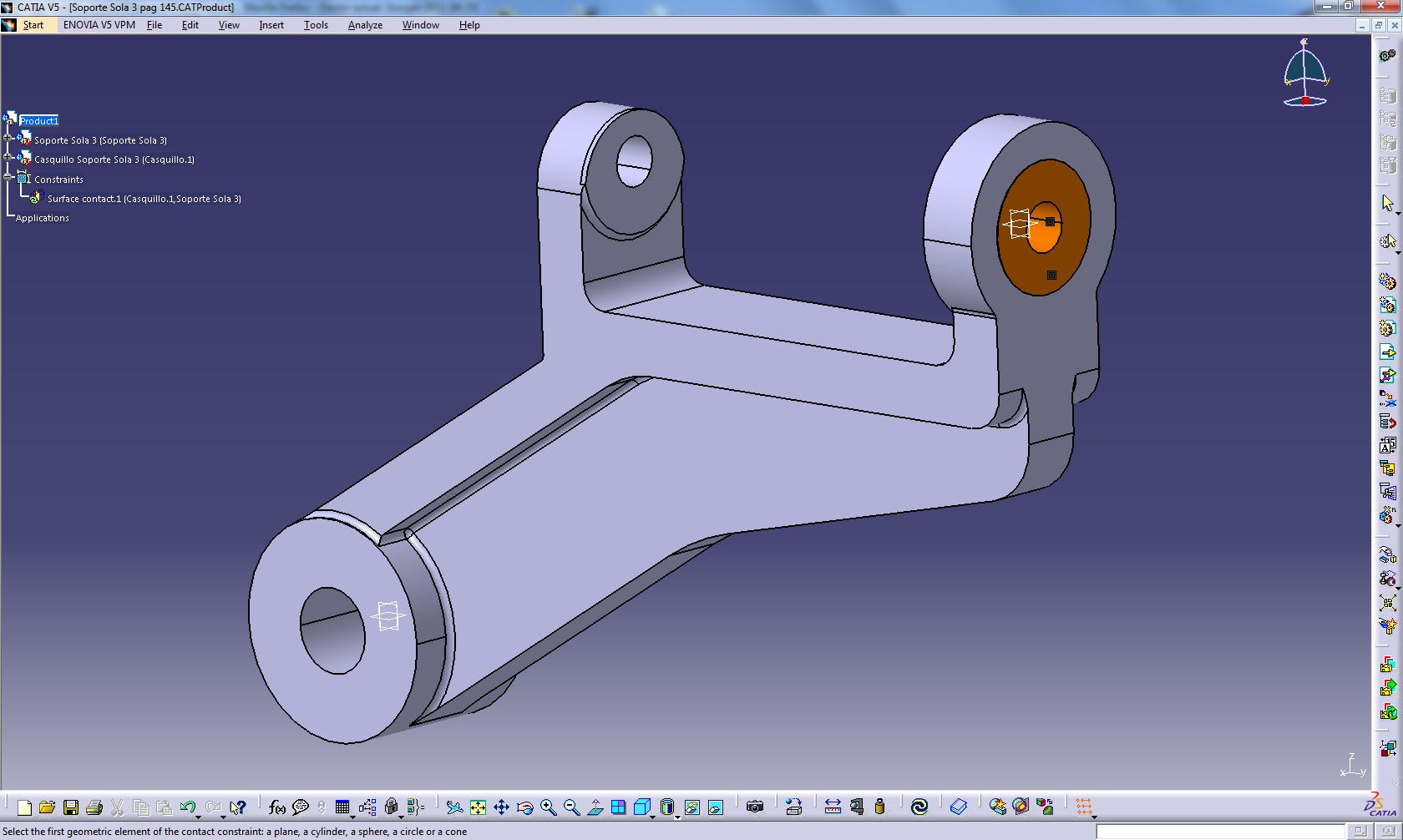This screenshot has height=840, width=1403.
Task: Open the Window menu
Action: click(x=421, y=25)
